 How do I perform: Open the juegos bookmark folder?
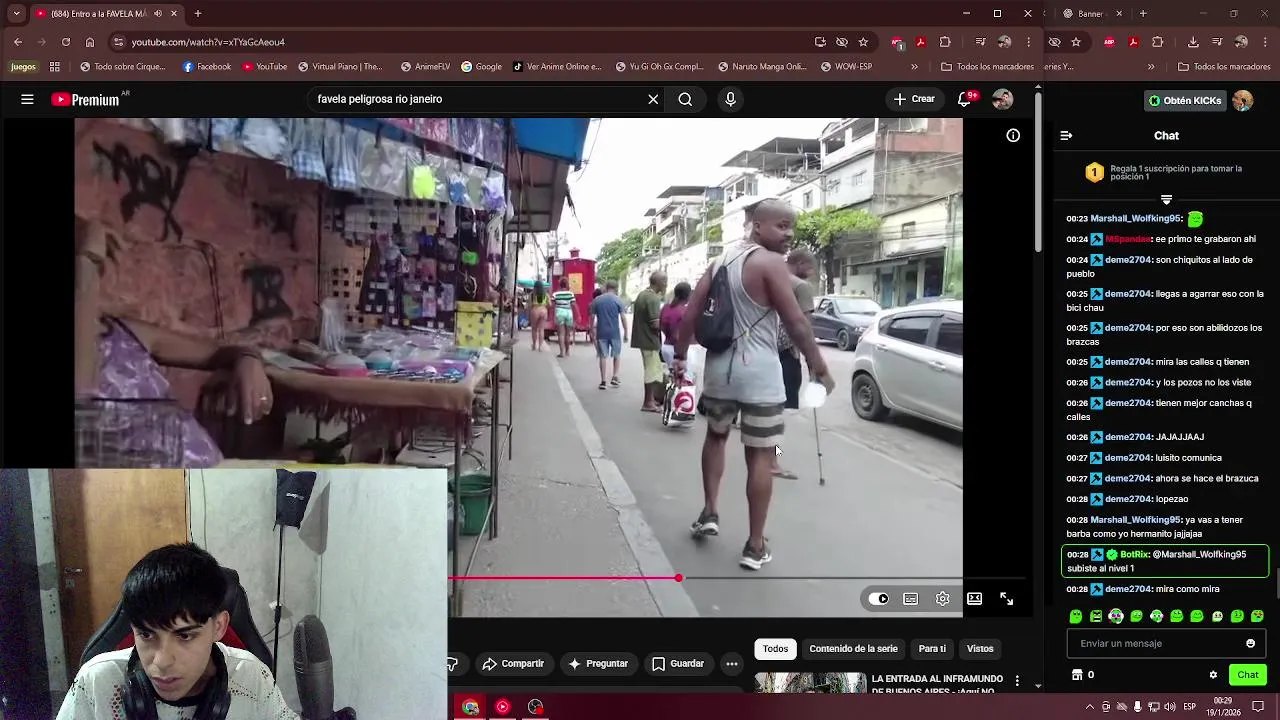pos(23,67)
